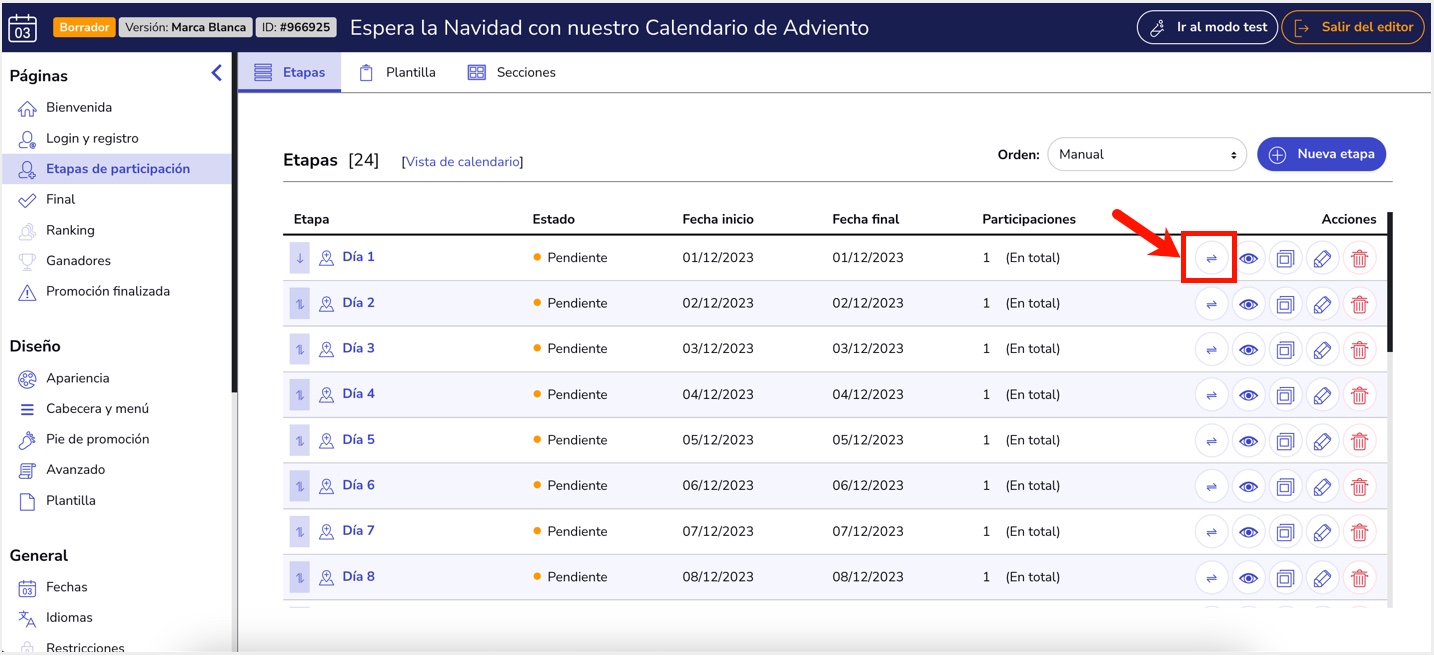This screenshot has width=1434, height=656.
Task: Preview Día 4 with the eye icon
Action: 1248,395
